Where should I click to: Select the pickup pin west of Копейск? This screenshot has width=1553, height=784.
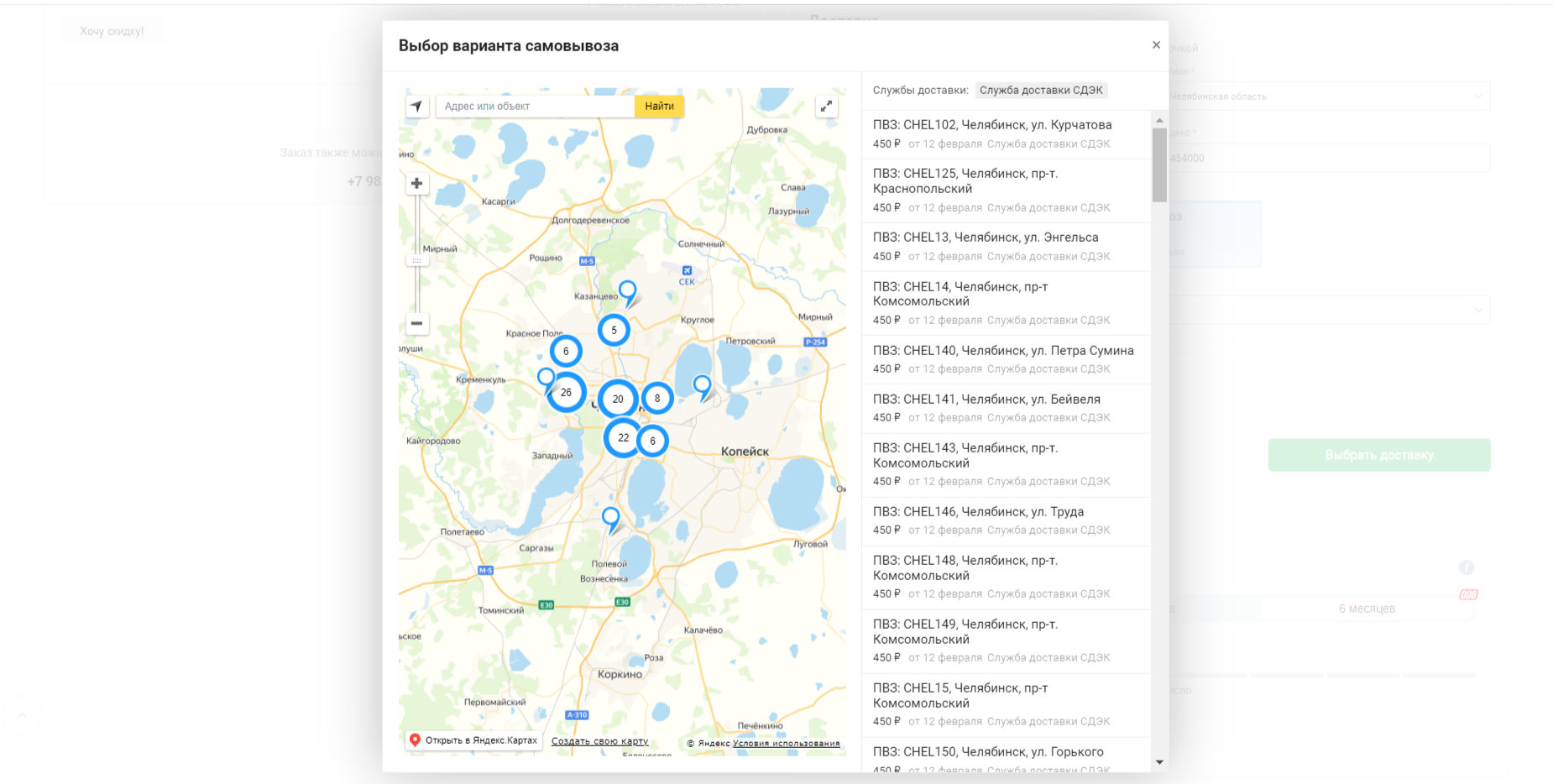pos(703,387)
